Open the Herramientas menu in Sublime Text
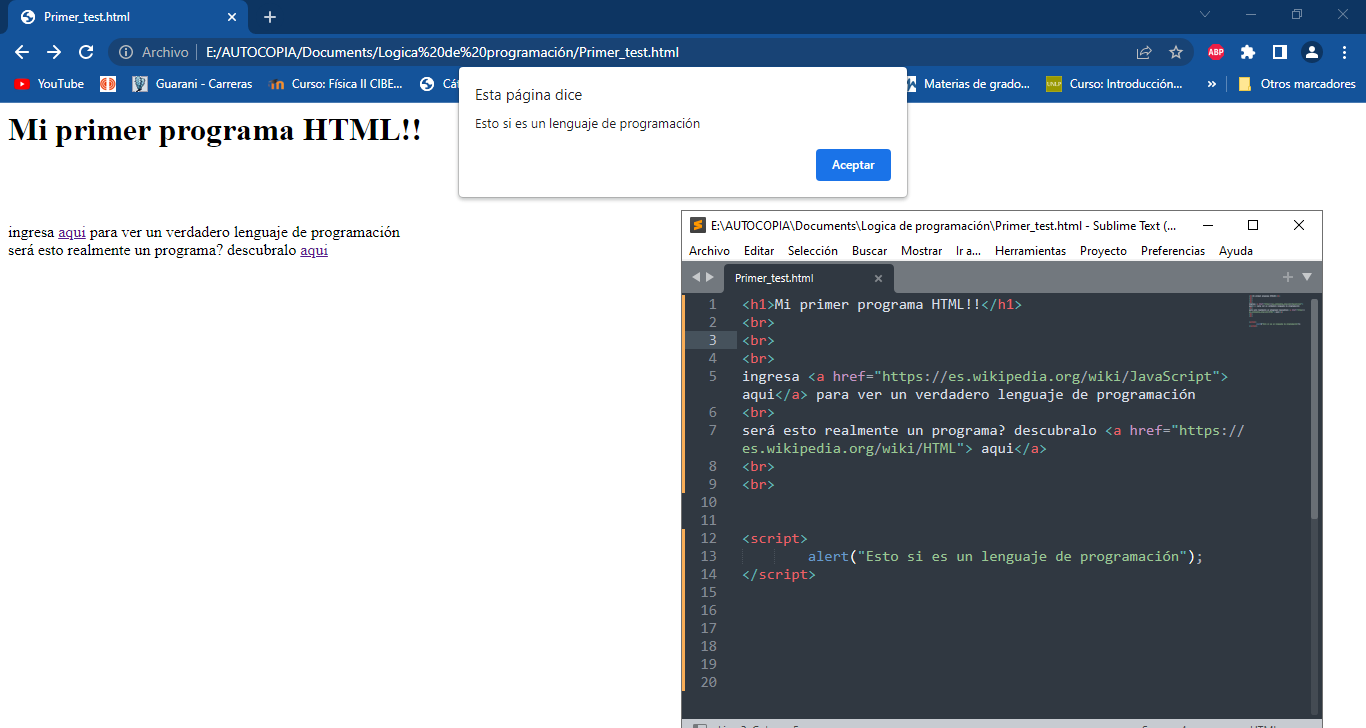 [x=1030, y=251]
